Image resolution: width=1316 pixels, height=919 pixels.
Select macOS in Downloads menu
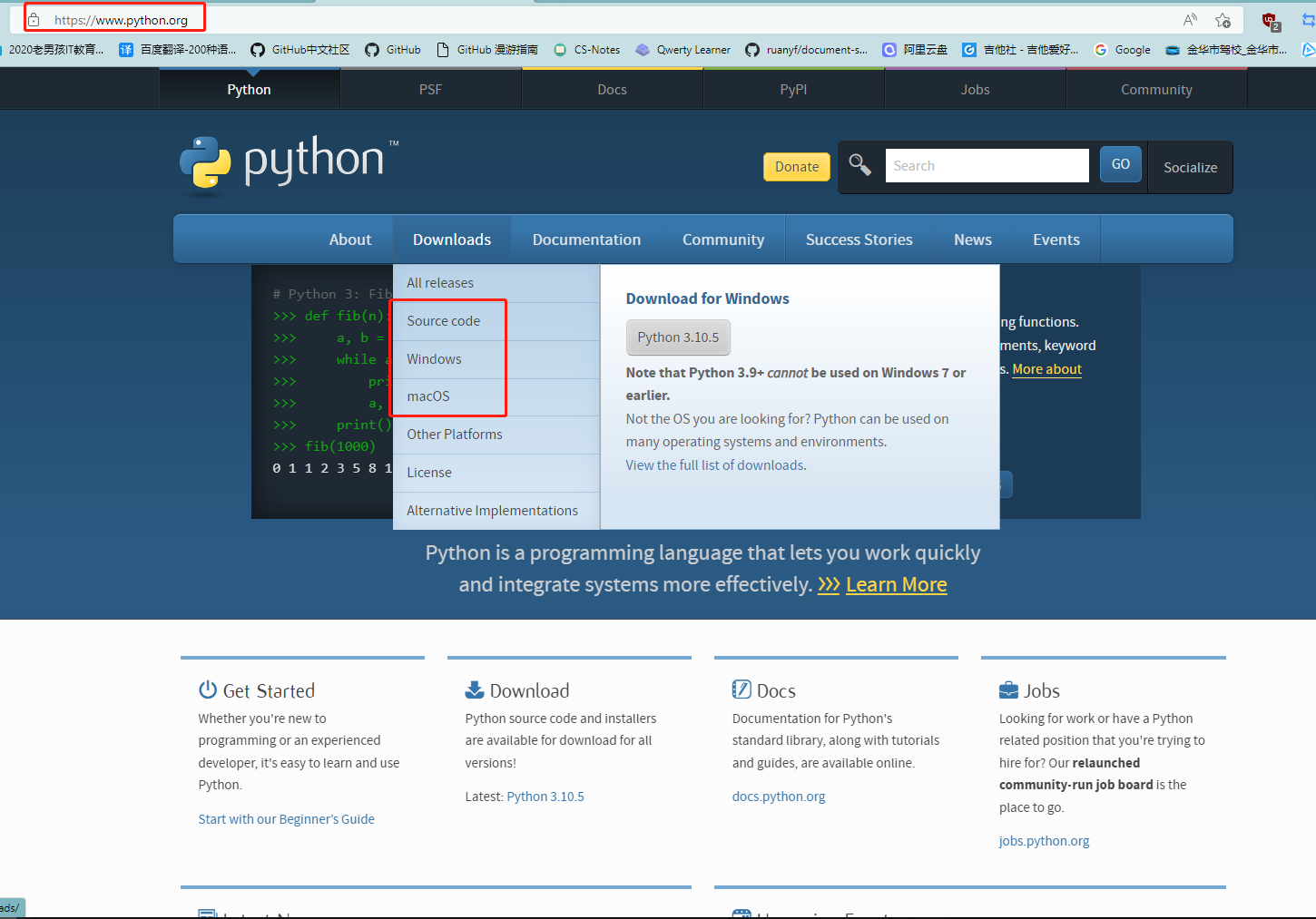point(496,396)
